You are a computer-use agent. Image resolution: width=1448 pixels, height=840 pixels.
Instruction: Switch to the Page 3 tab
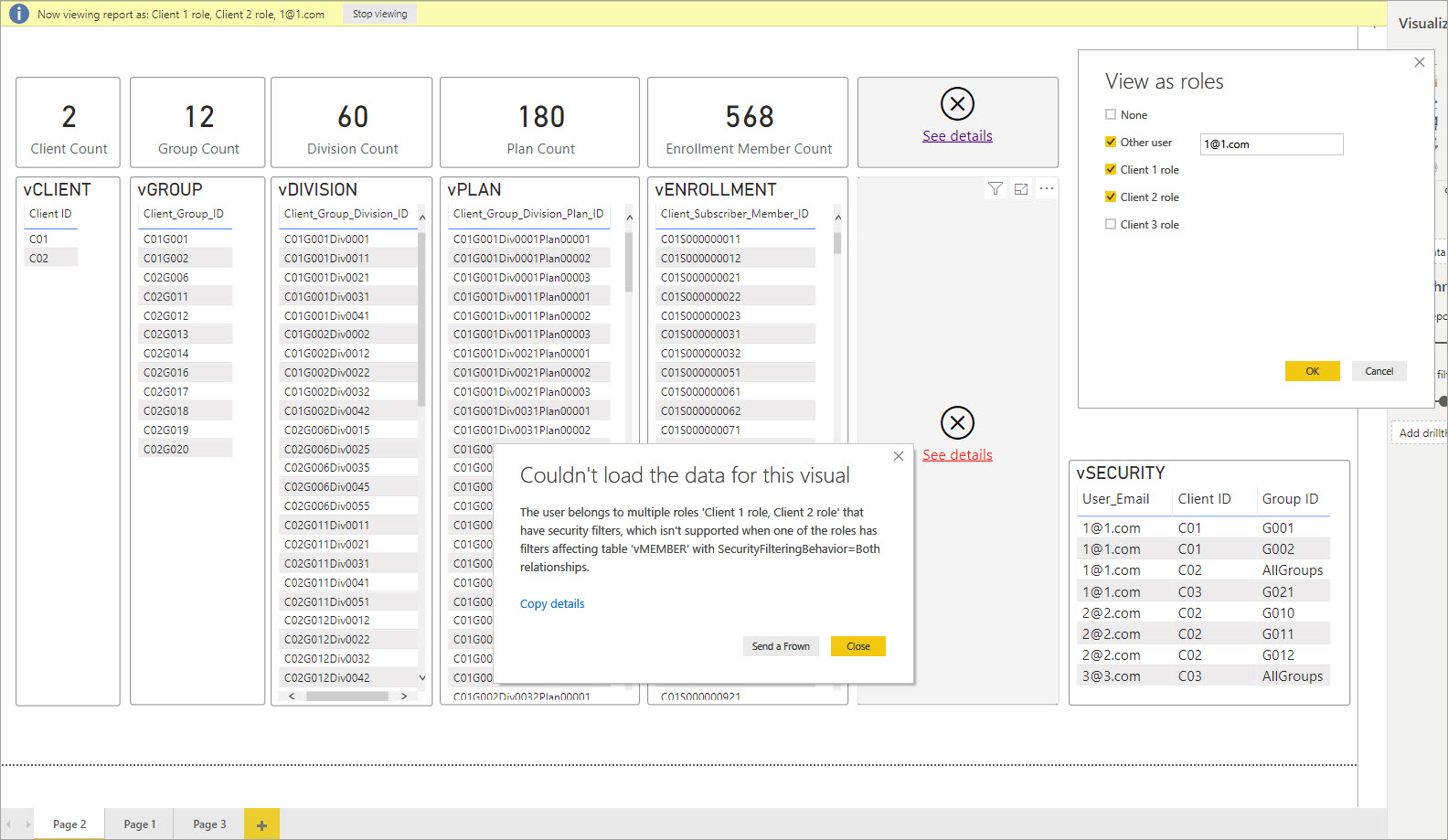209,824
